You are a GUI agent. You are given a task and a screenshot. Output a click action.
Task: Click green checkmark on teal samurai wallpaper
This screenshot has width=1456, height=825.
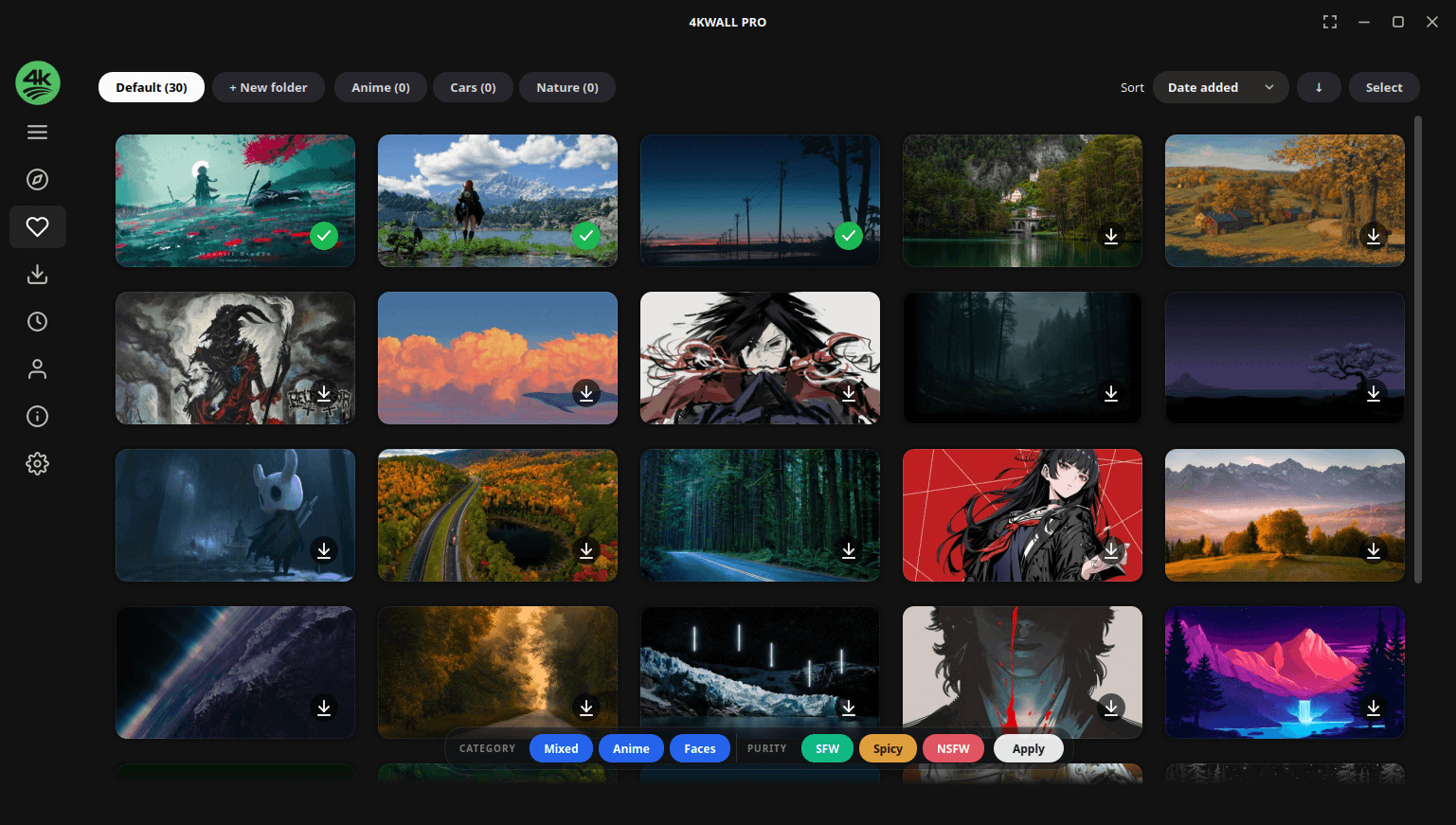(x=324, y=236)
